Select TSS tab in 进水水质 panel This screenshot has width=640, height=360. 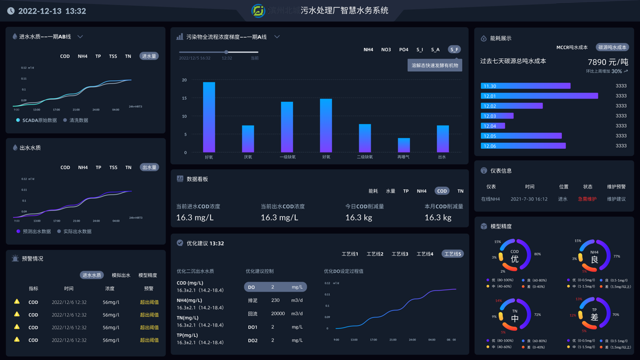tap(113, 56)
